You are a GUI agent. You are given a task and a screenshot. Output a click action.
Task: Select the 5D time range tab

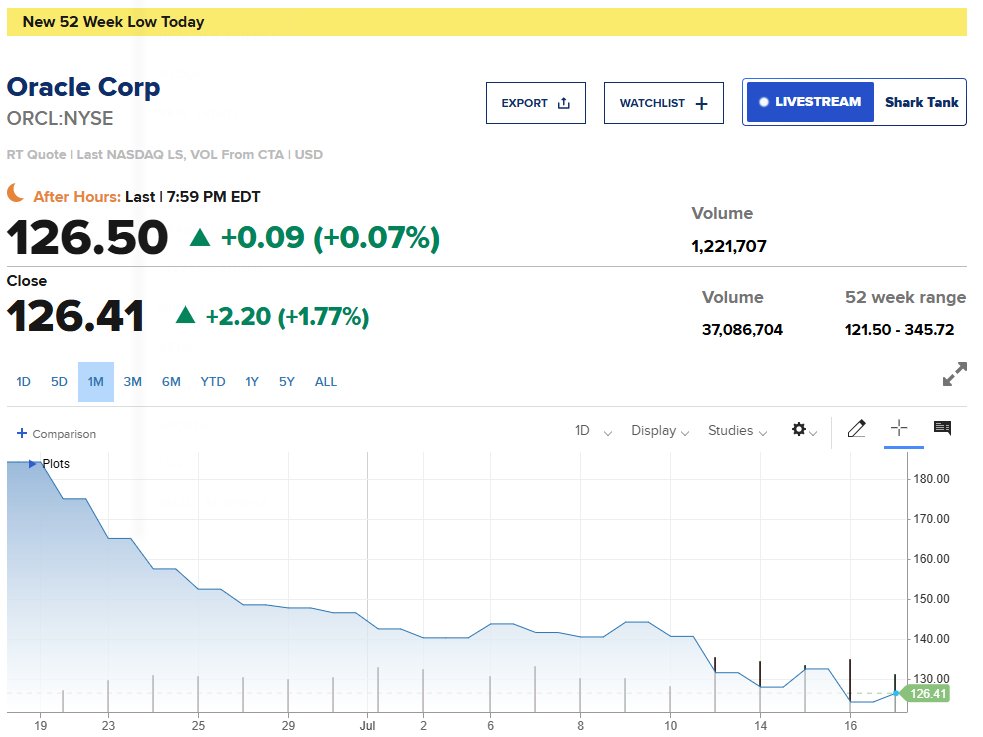point(59,382)
